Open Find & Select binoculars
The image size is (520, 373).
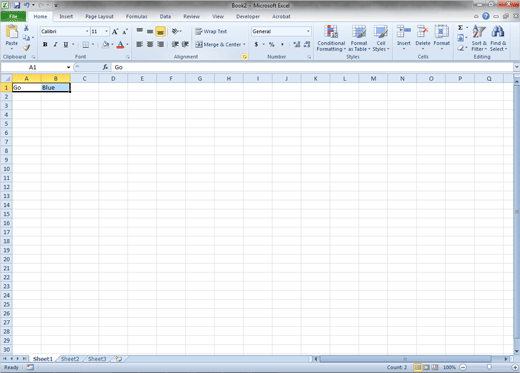pos(498,38)
